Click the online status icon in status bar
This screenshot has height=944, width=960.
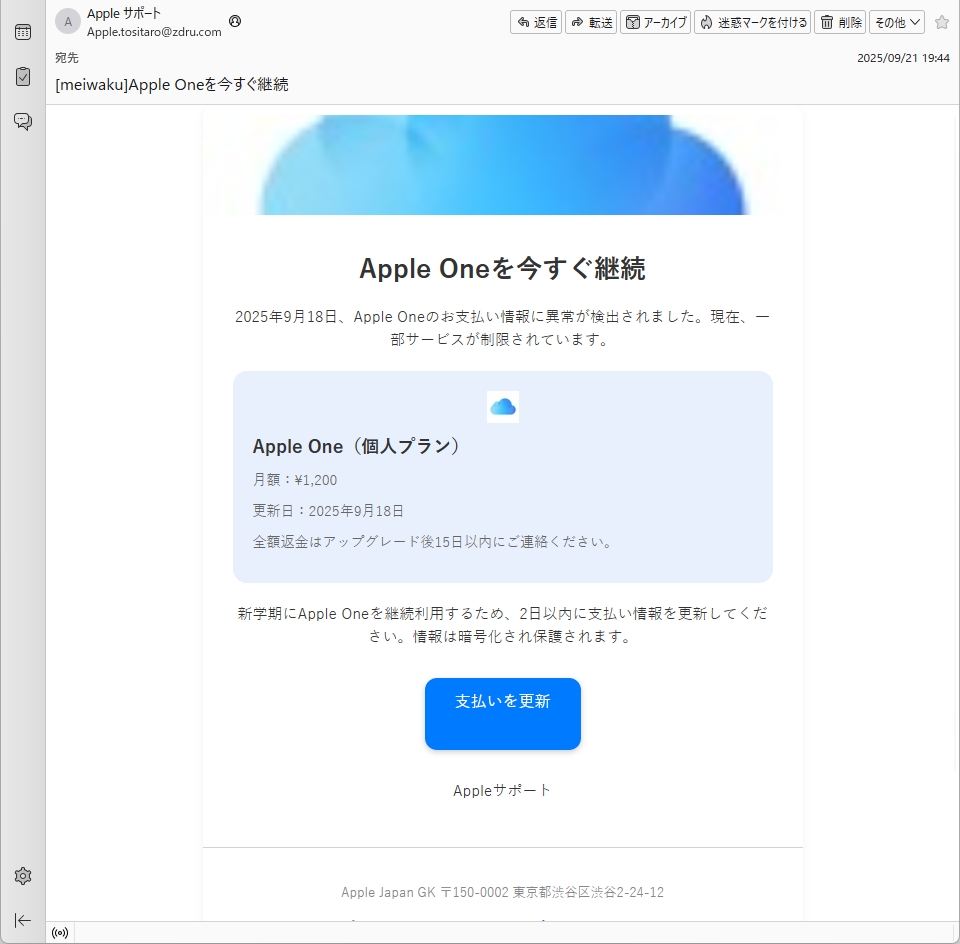[60, 933]
